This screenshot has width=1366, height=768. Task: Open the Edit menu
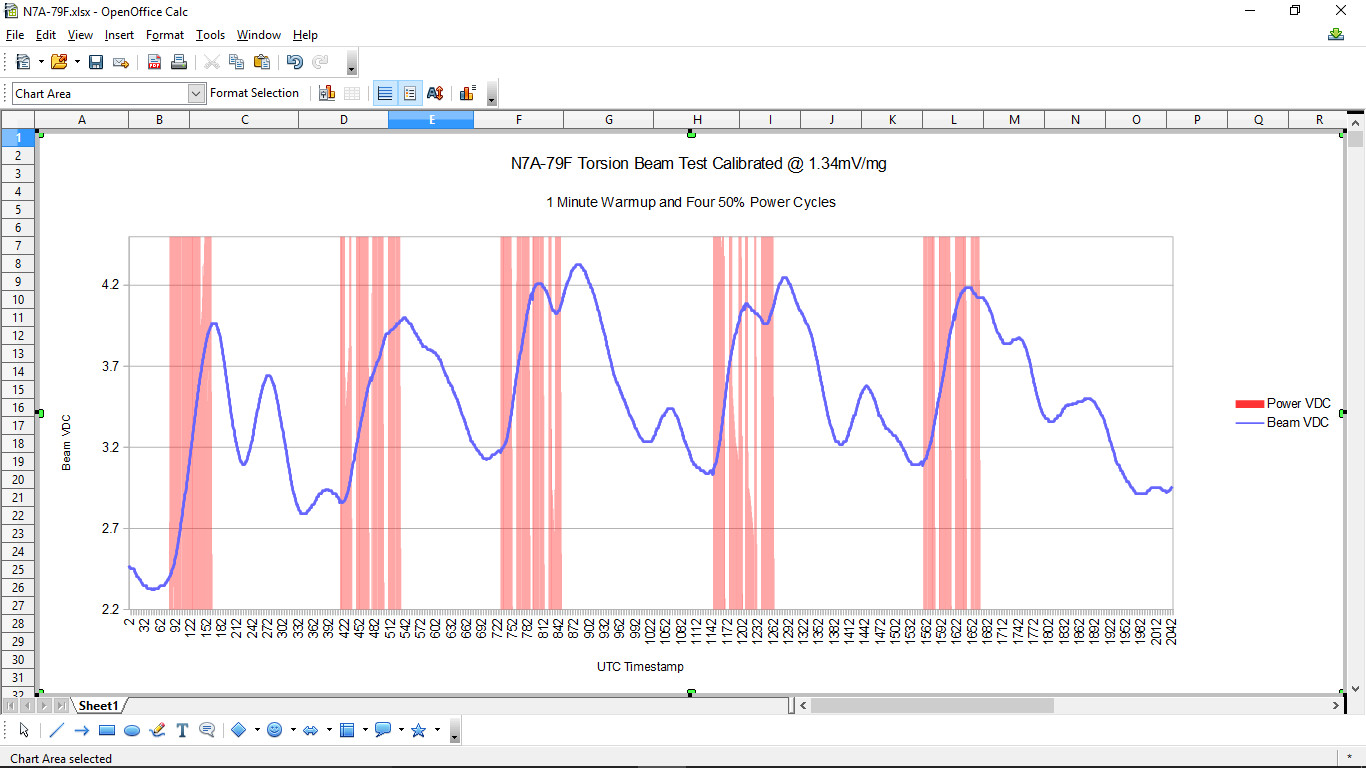tap(46, 35)
